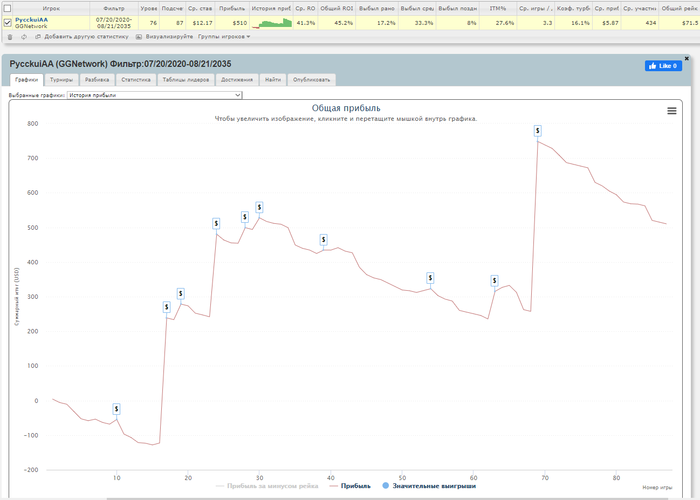This screenshot has width=700, height=500.
Task: Click the '07/20/2020-08/21/2035' filter cell
Action: (x=114, y=23)
